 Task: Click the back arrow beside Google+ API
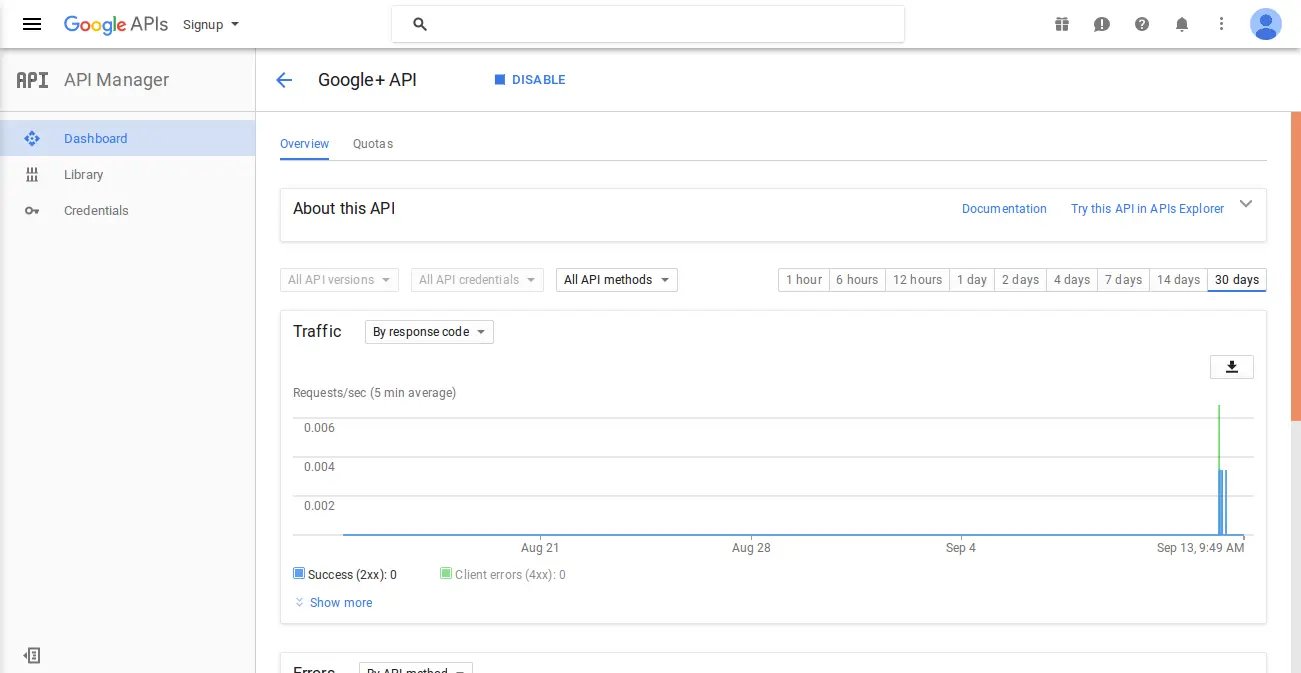pyautogui.click(x=284, y=80)
